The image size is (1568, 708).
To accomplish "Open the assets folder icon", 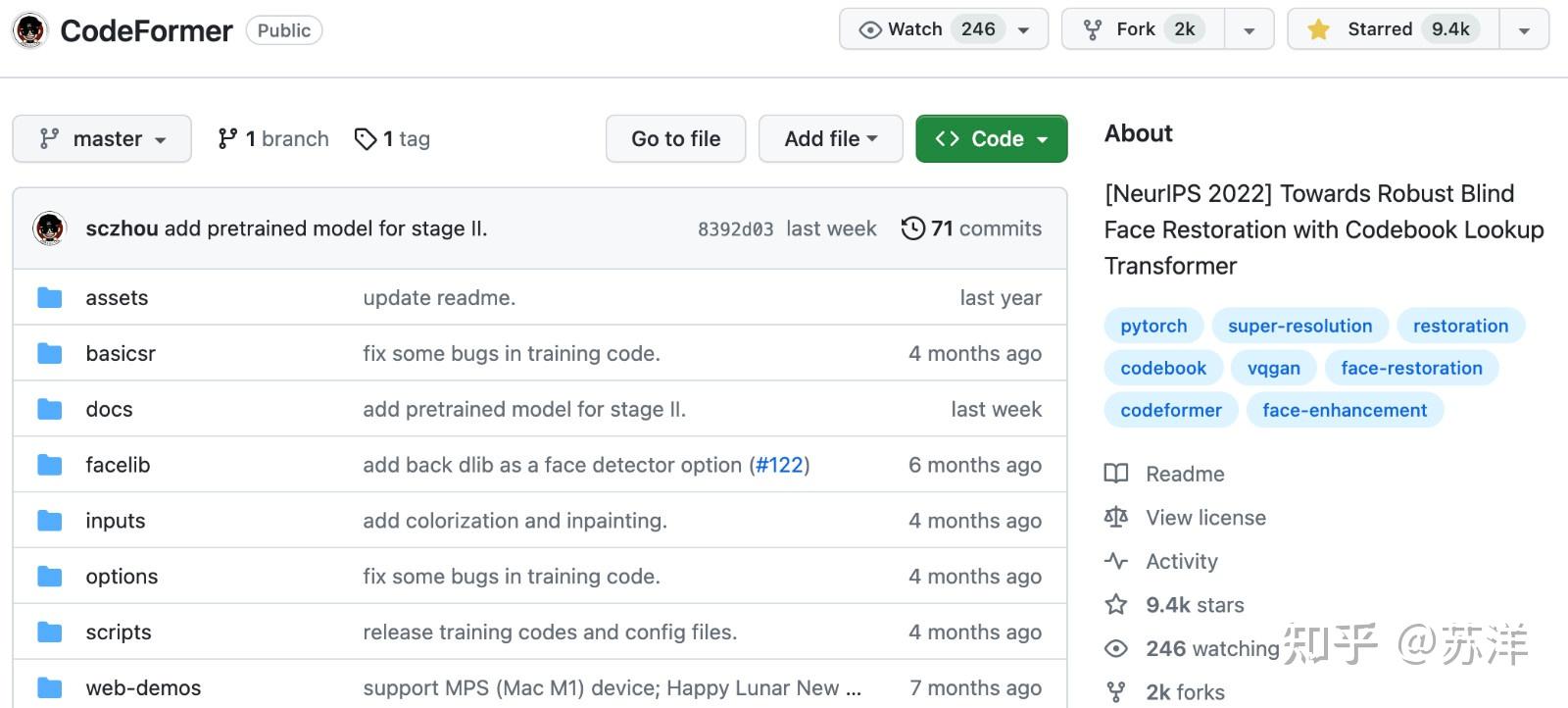I will click(x=49, y=298).
